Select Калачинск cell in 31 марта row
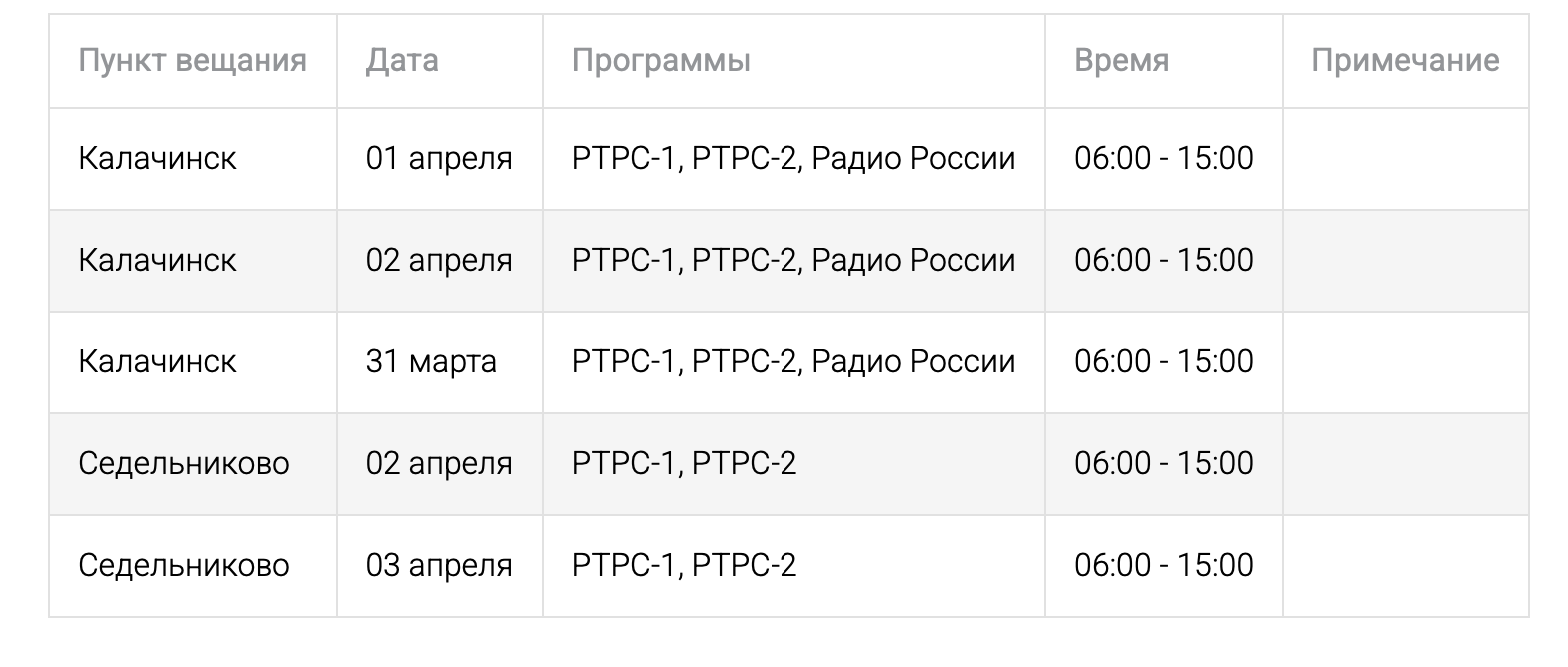1568x667 pixels. click(x=157, y=361)
